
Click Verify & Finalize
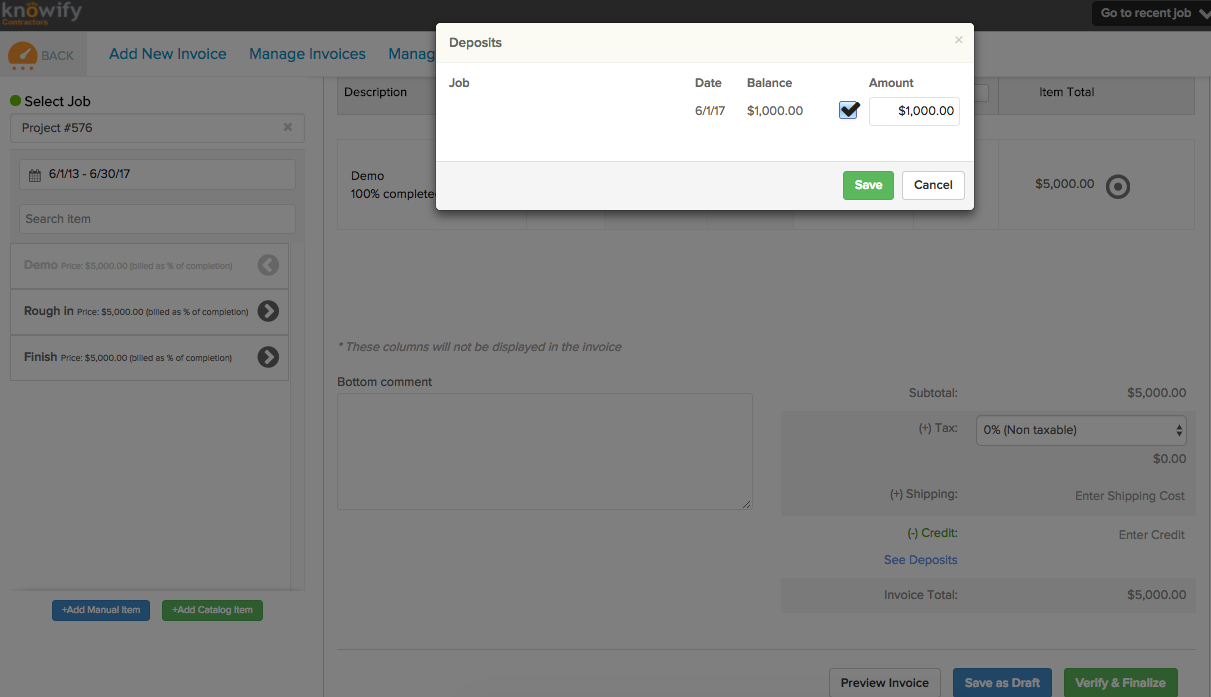(1121, 683)
